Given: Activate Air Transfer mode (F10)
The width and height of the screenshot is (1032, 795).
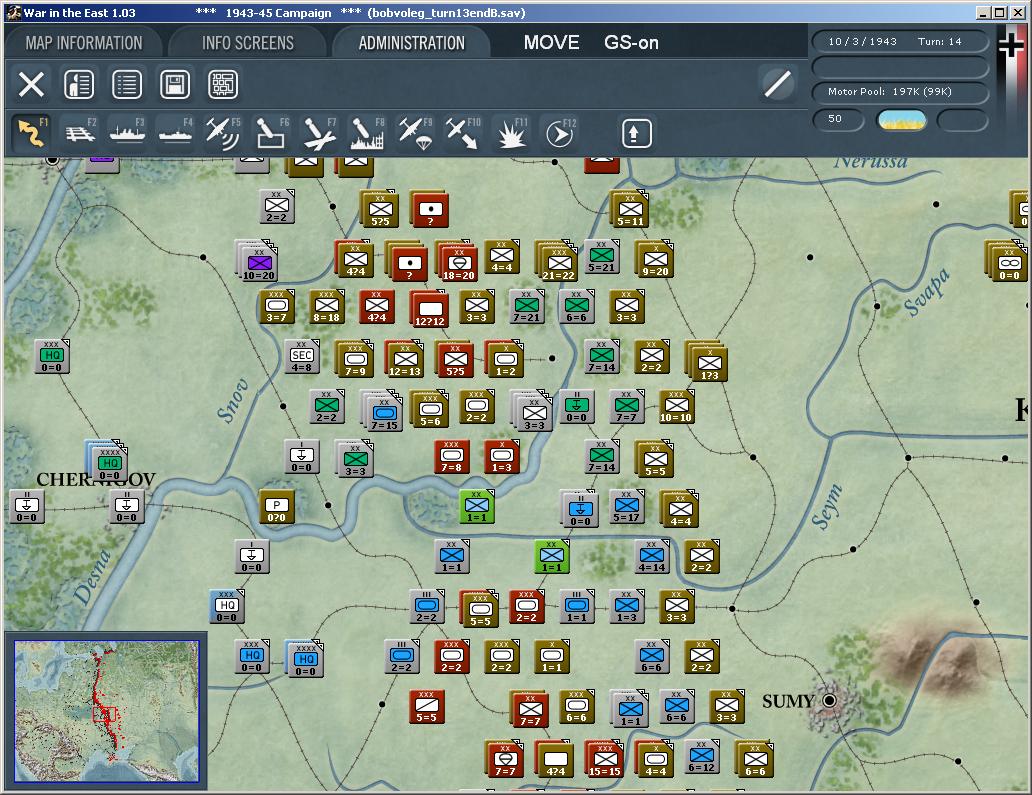Looking at the screenshot, I should [x=463, y=132].
